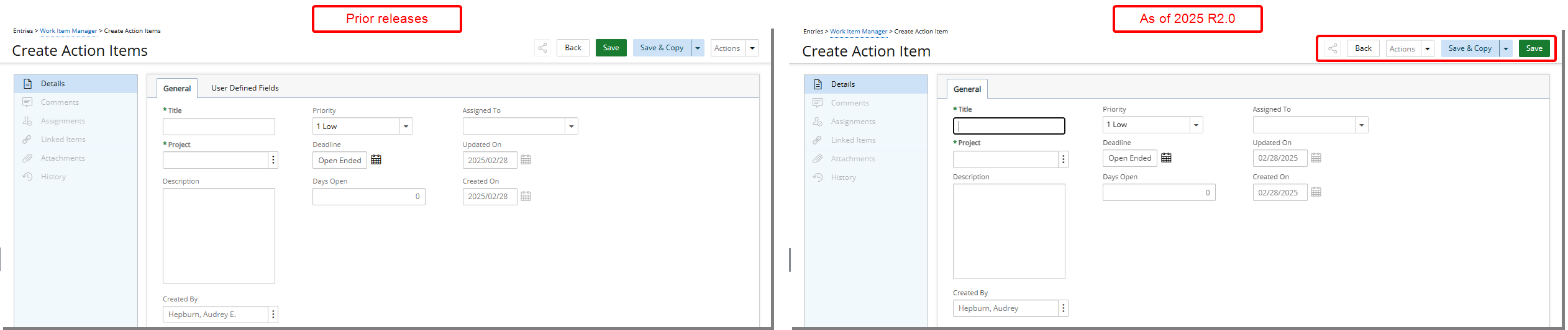Click green Save button, 2025 R2.0 toolbar

click(x=1534, y=48)
